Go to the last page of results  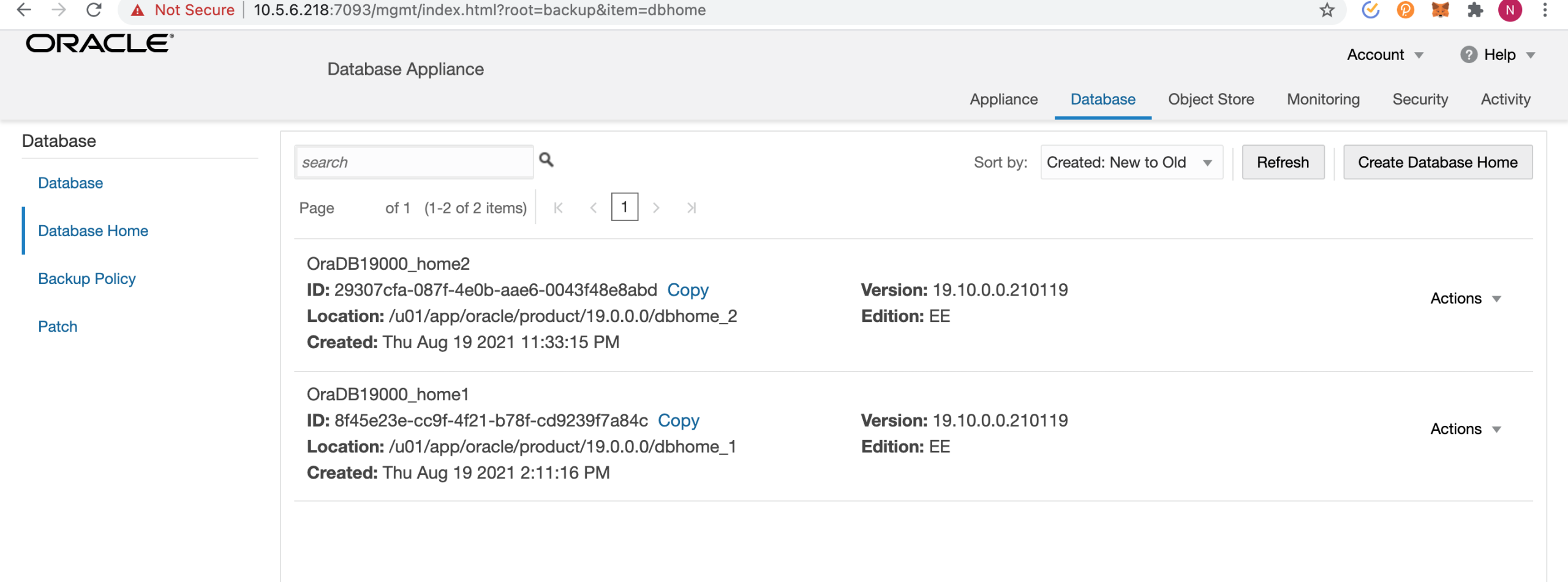(692, 208)
